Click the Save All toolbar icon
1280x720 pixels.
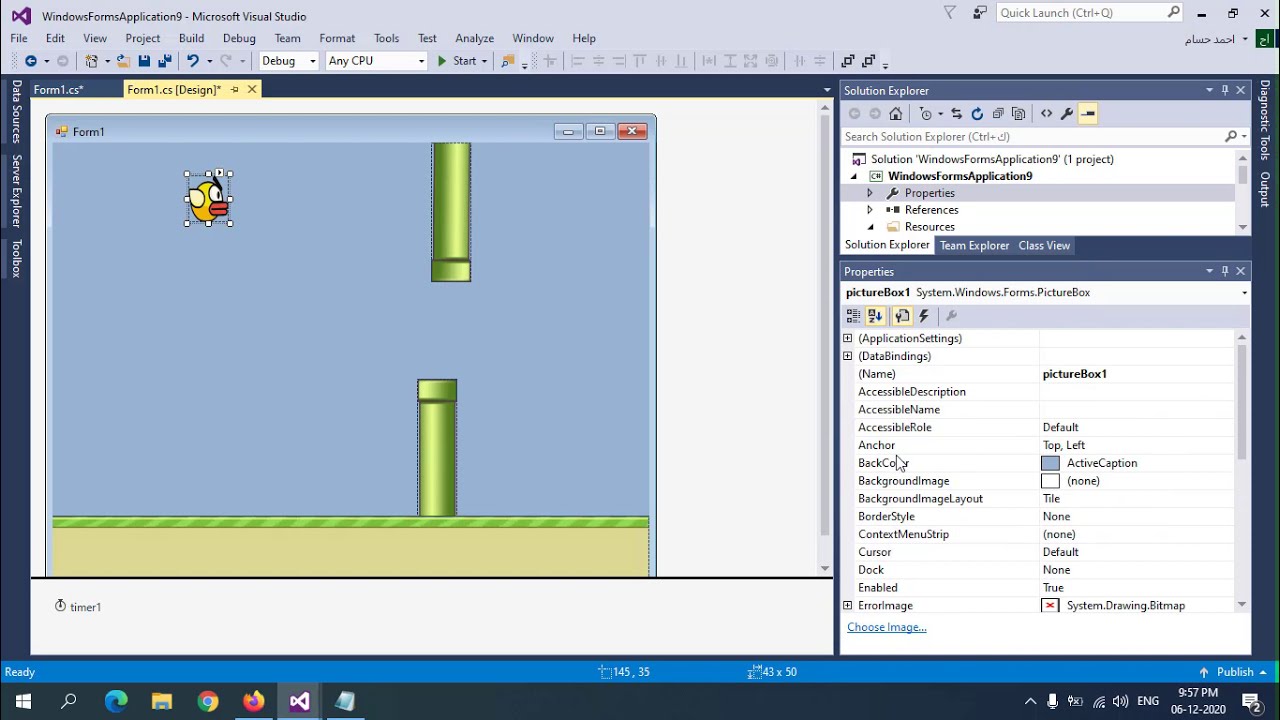(x=163, y=61)
